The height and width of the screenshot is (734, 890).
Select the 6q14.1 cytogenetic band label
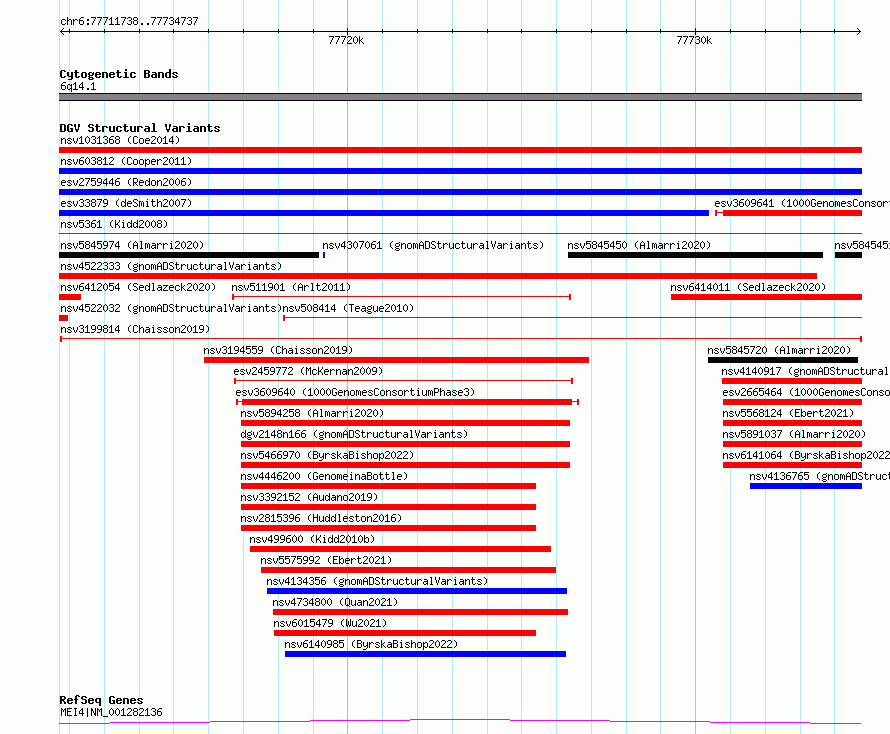pos(78,86)
